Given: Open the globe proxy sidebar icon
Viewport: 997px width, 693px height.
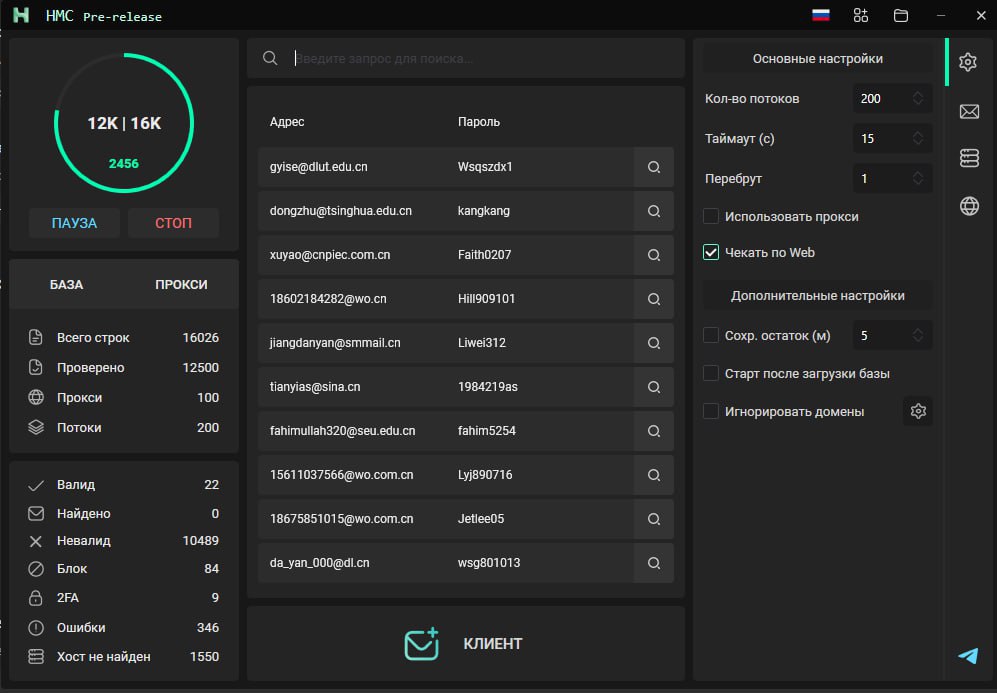Looking at the screenshot, I should pos(968,206).
